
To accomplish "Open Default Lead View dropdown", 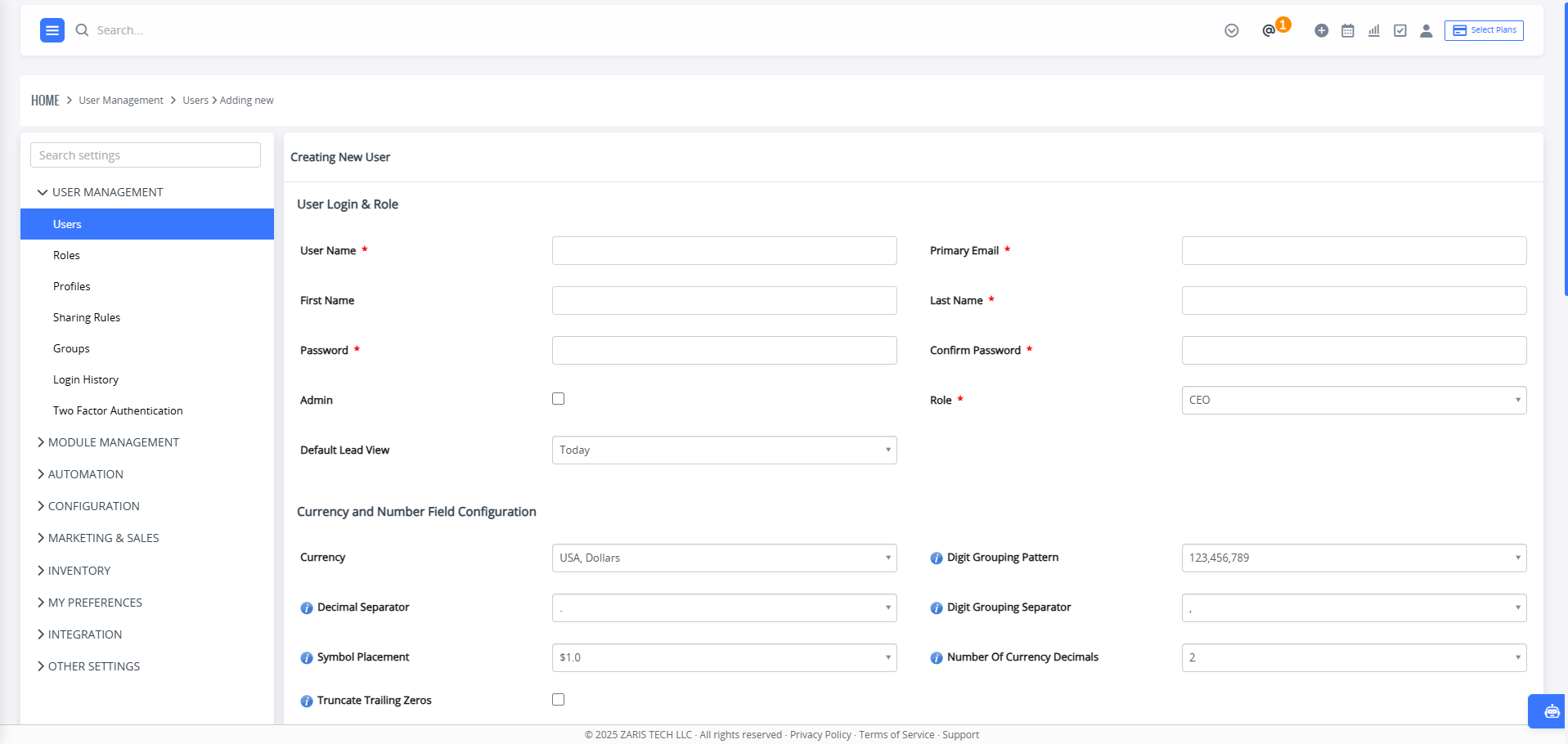I will point(724,450).
